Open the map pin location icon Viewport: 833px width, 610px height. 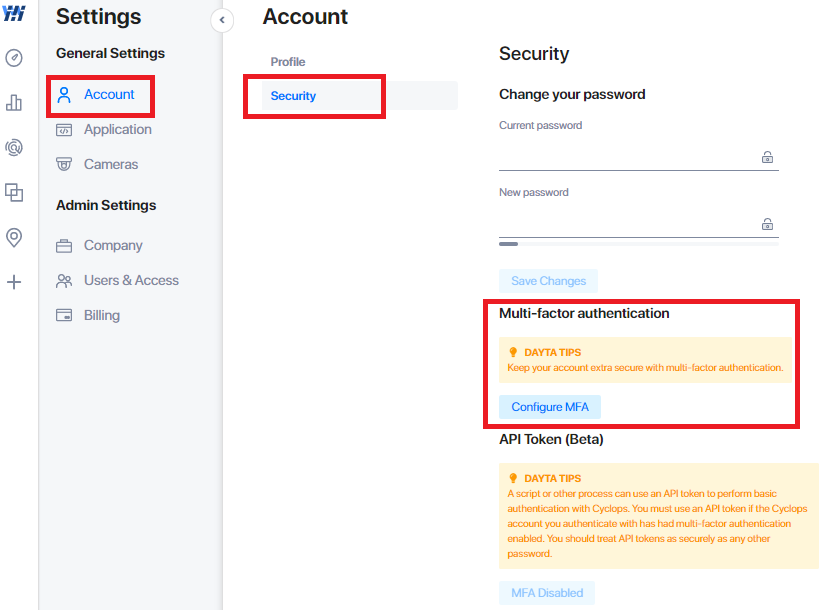[14, 238]
